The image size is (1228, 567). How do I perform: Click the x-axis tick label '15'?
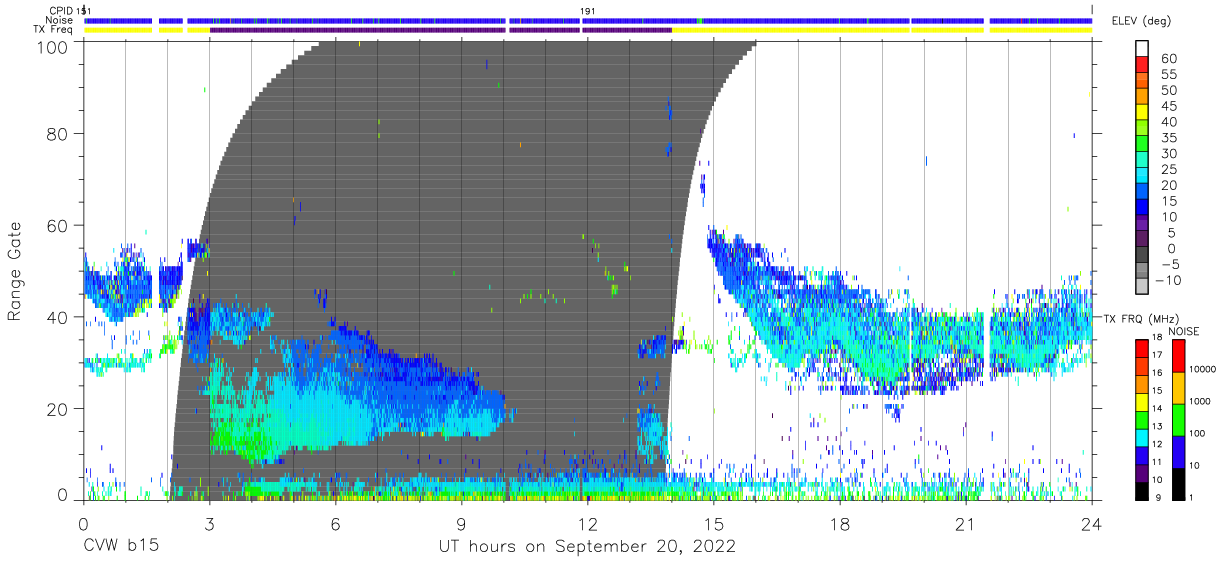[714, 524]
